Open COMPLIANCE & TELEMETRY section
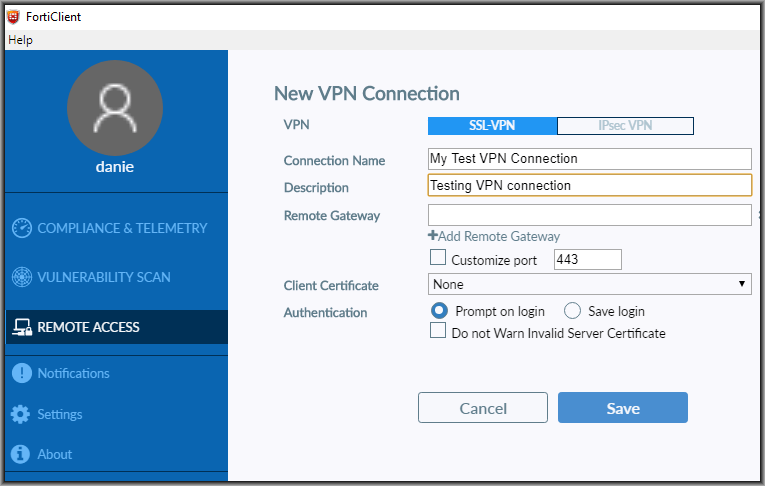This screenshot has width=765, height=486. click(122, 228)
